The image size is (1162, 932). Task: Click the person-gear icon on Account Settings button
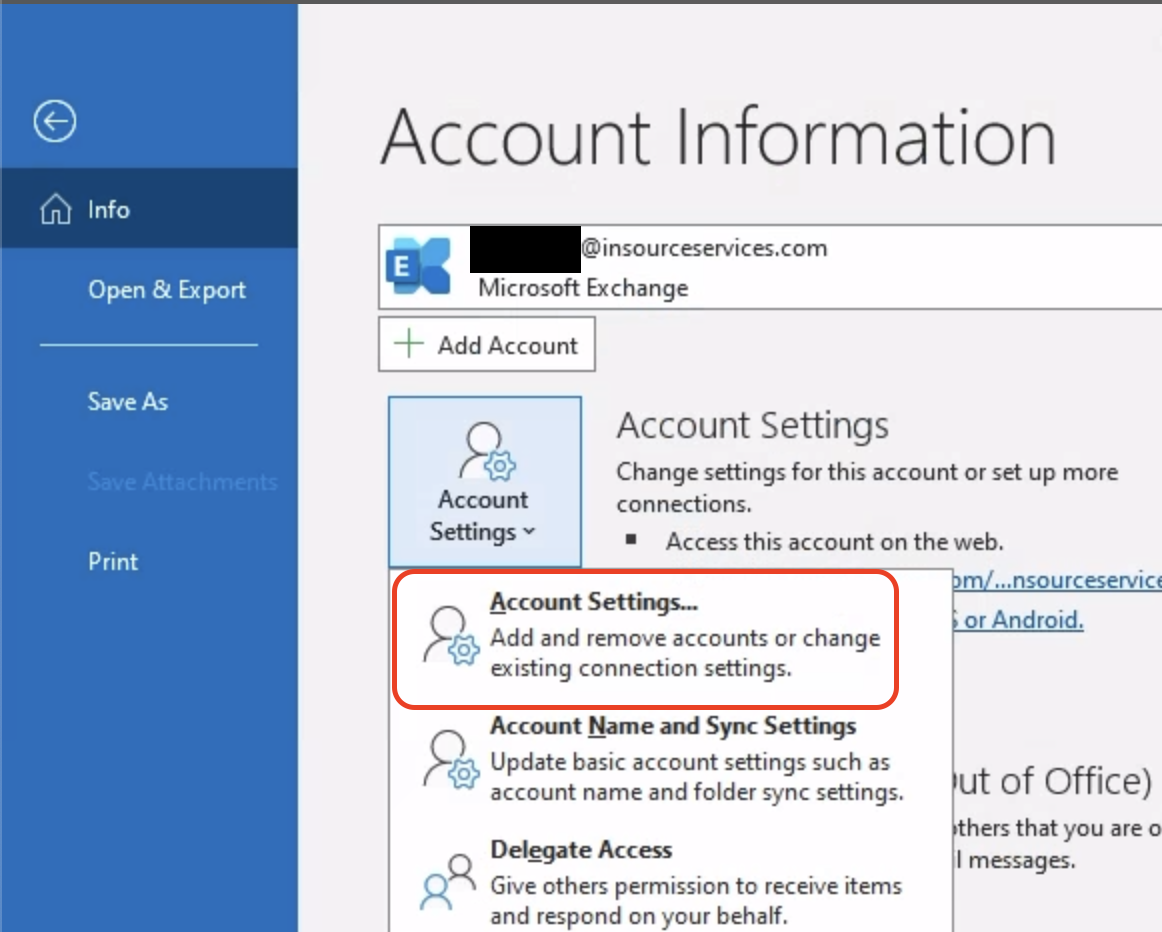point(487,450)
